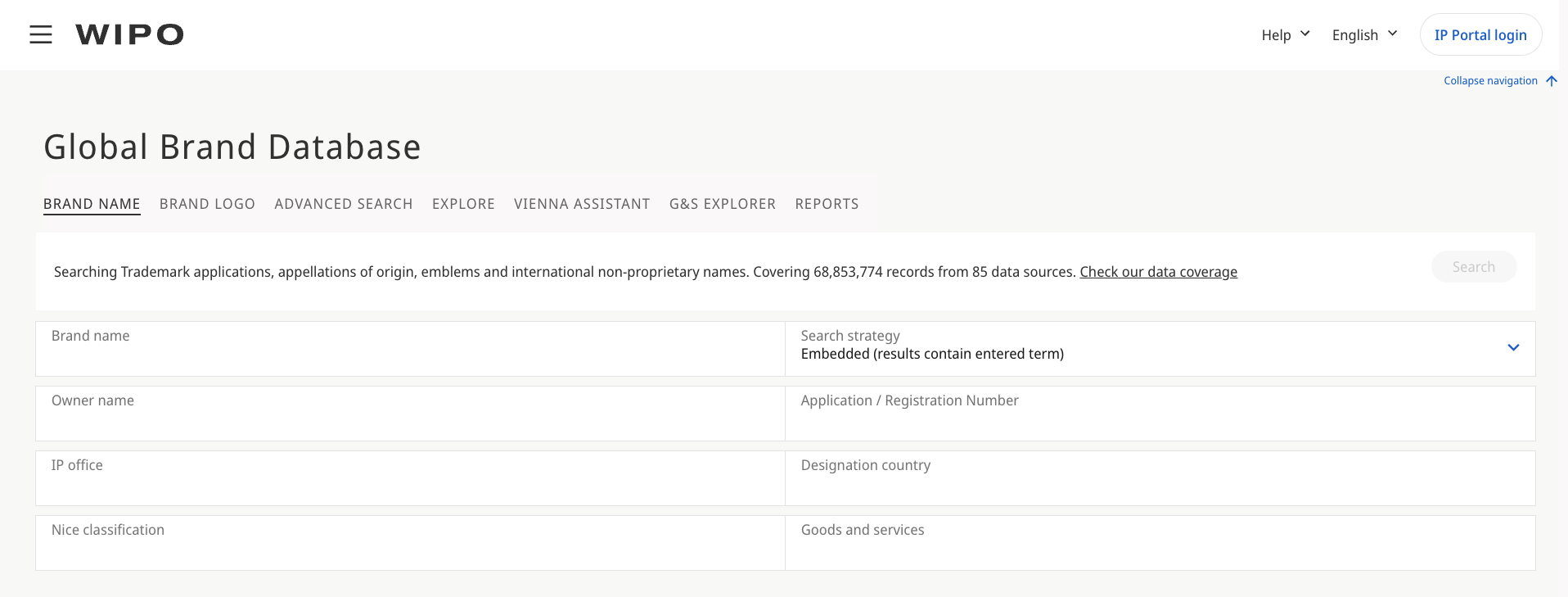Click the IP Portal login button
The width and height of the screenshot is (1568, 597).
coord(1480,35)
